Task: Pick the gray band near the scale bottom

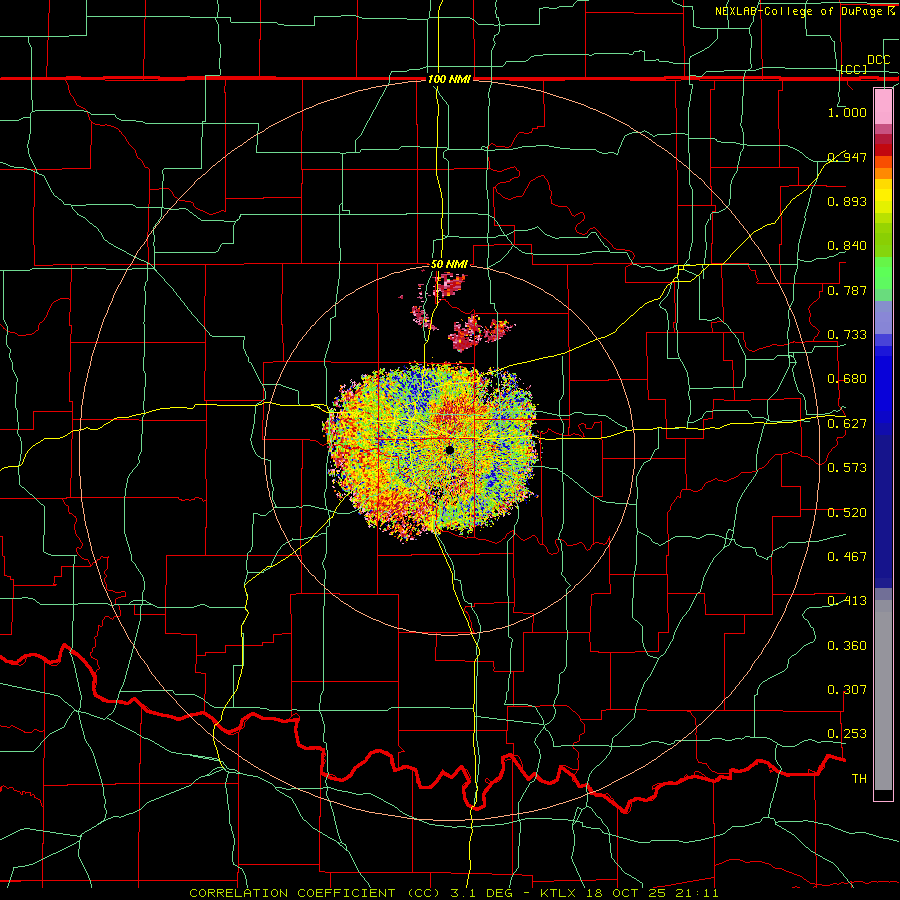Action: (x=883, y=695)
